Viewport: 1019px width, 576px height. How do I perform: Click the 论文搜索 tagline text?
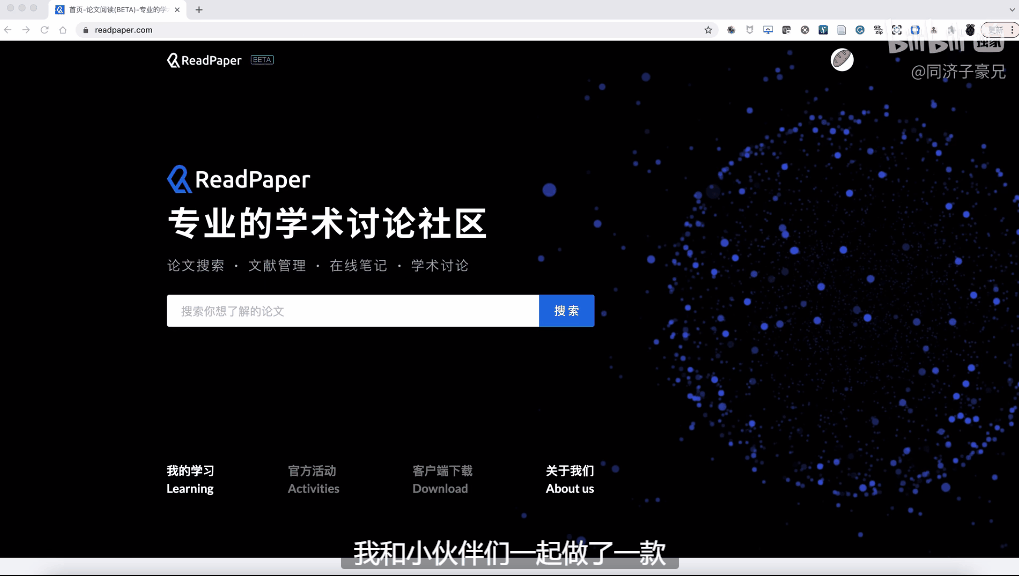196,265
